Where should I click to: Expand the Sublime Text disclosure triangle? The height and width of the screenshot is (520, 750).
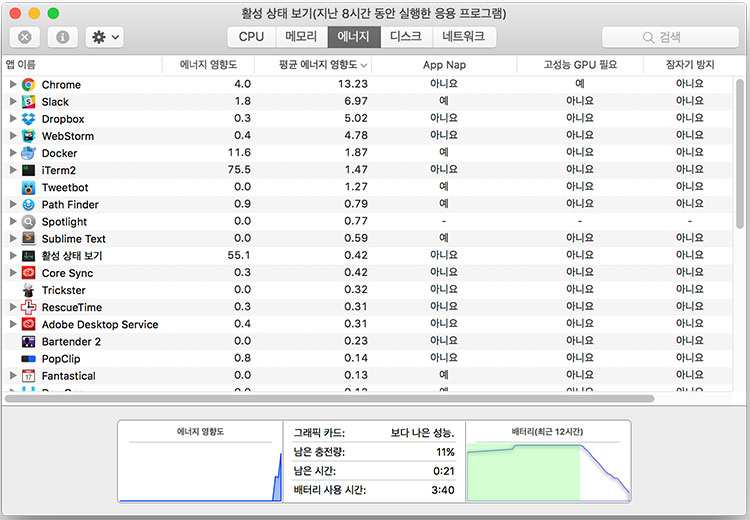tap(13, 238)
